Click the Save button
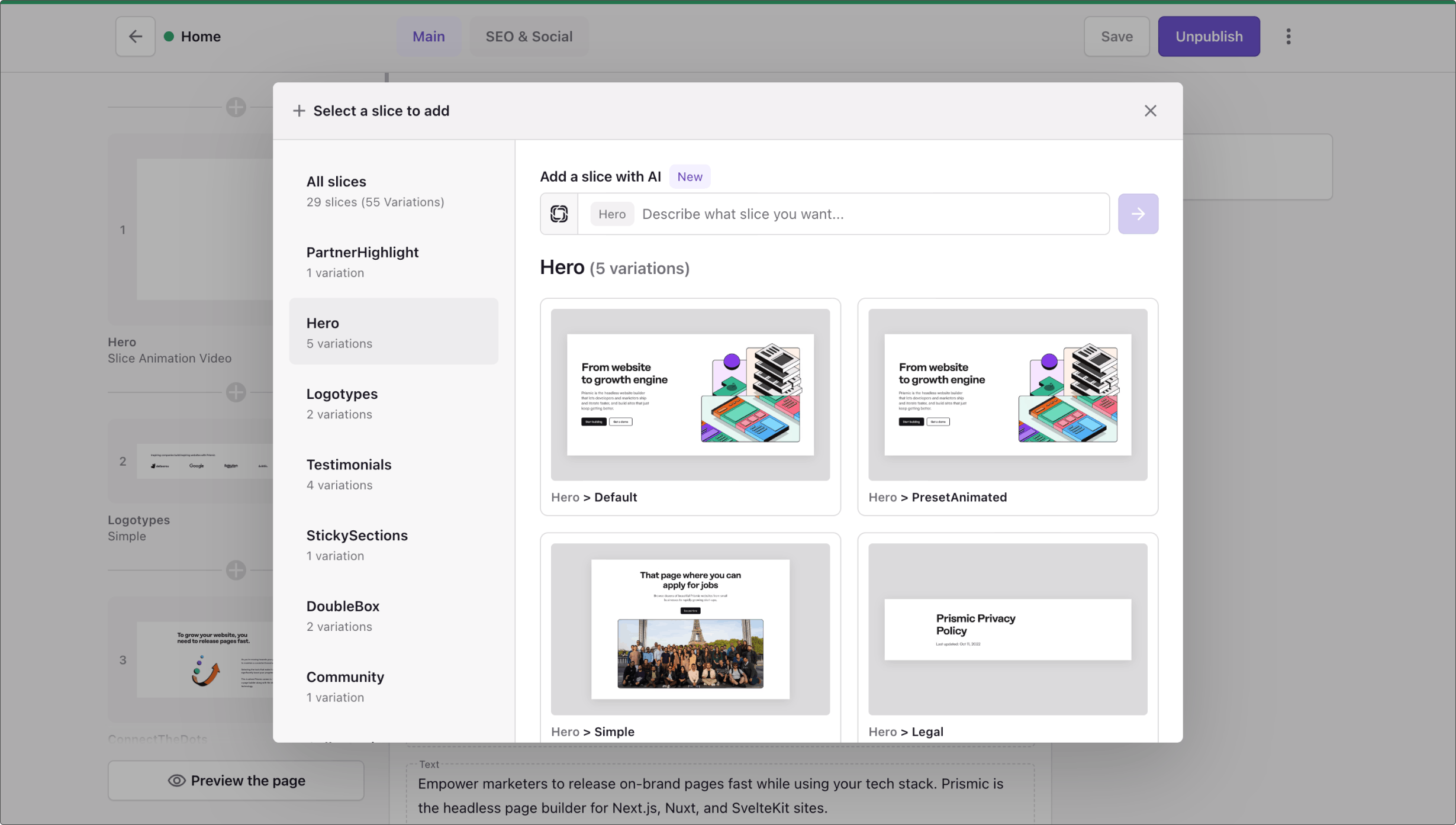 click(x=1116, y=37)
